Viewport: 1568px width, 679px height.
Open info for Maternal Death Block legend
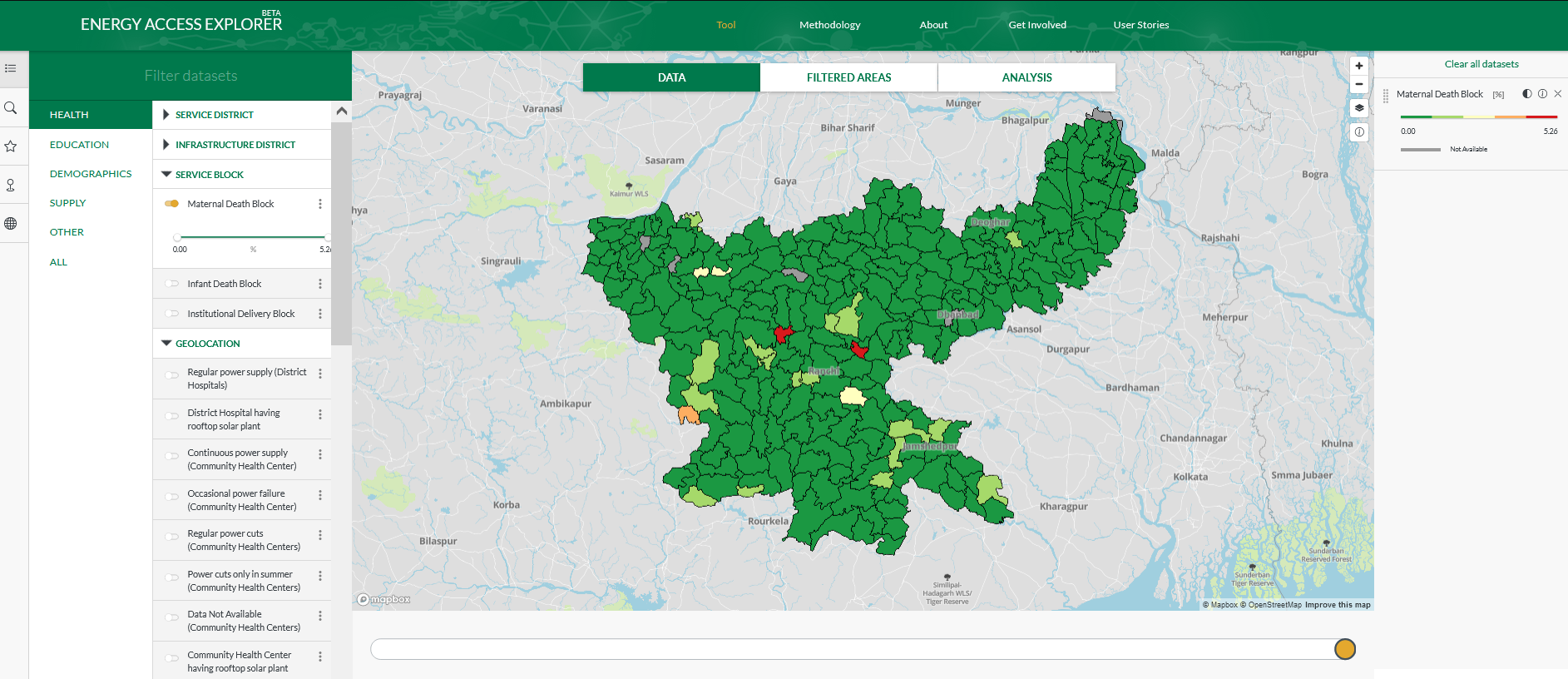point(1542,94)
